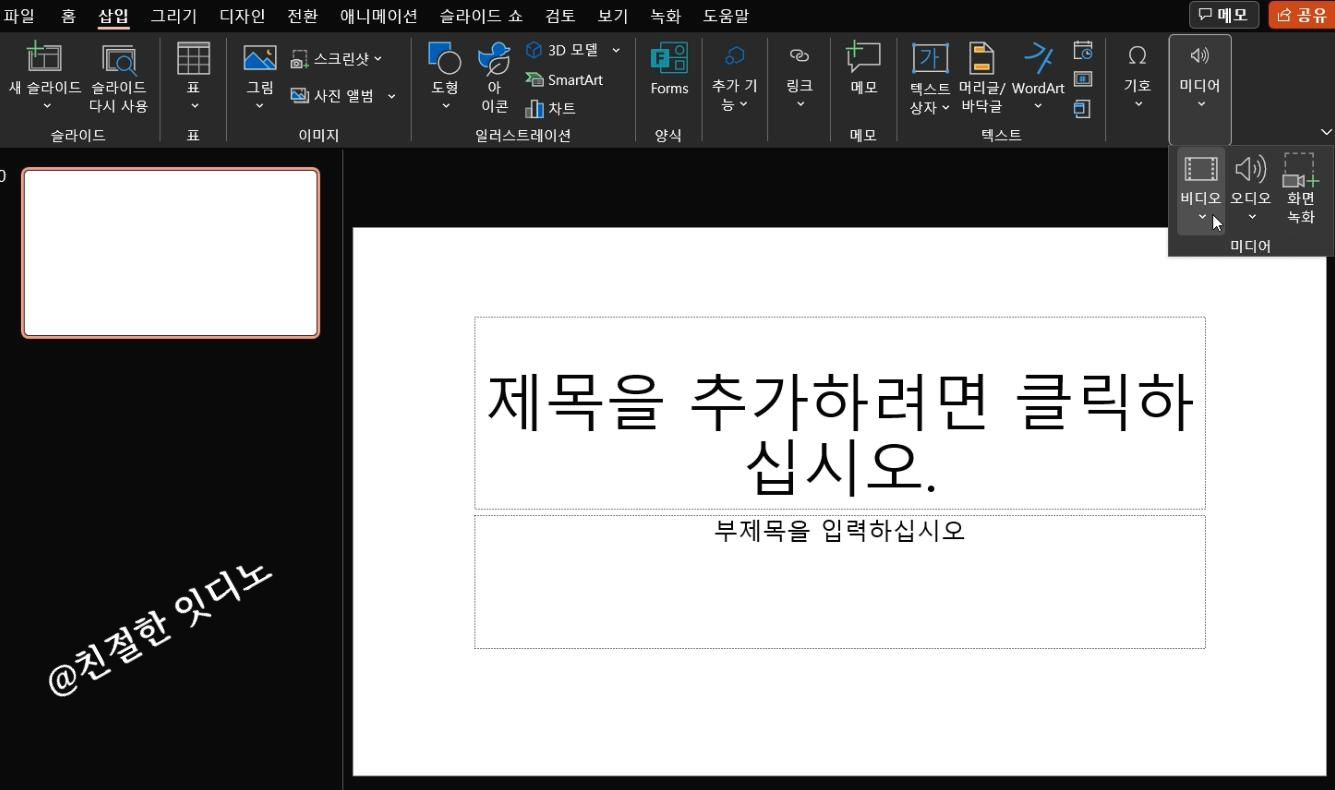Switch to the Slide Show (슬라이드 쇼) tab

click(x=481, y=15)
